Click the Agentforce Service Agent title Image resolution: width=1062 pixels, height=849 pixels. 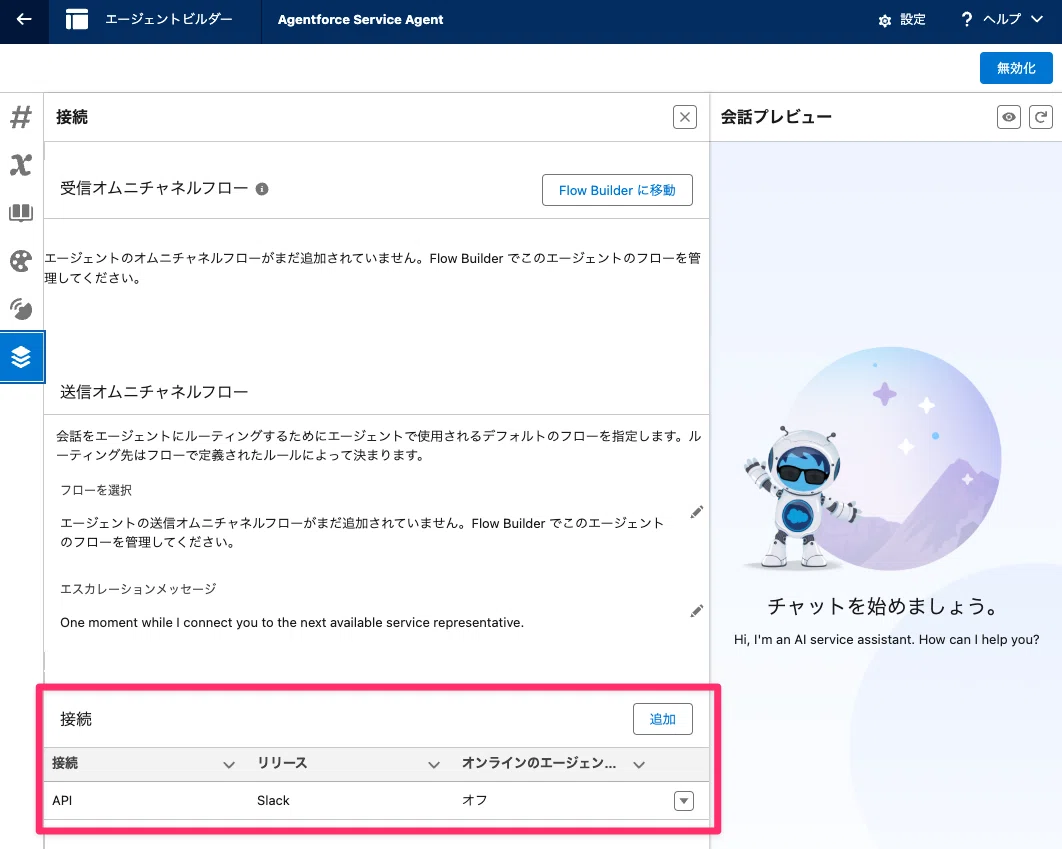click(x=360, y=20)
